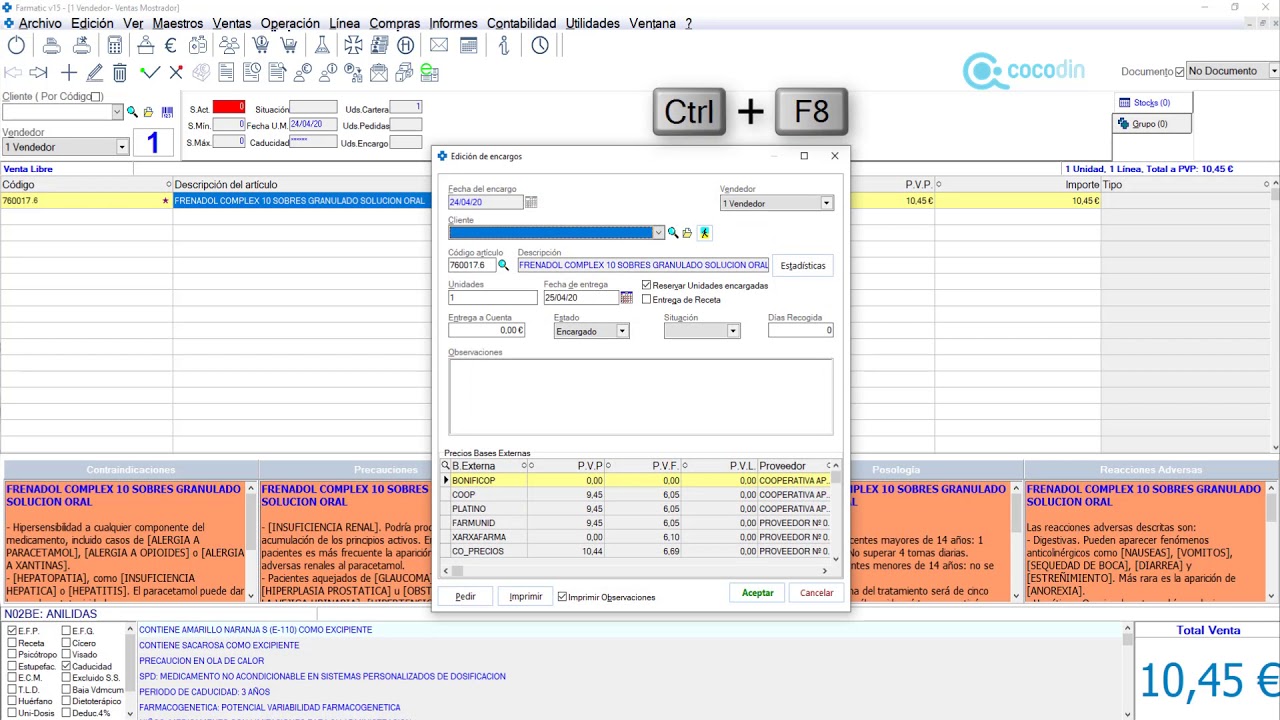Open the Ventas menu
The width and height of the screenshot is (1280, 720).
[232, 23]
